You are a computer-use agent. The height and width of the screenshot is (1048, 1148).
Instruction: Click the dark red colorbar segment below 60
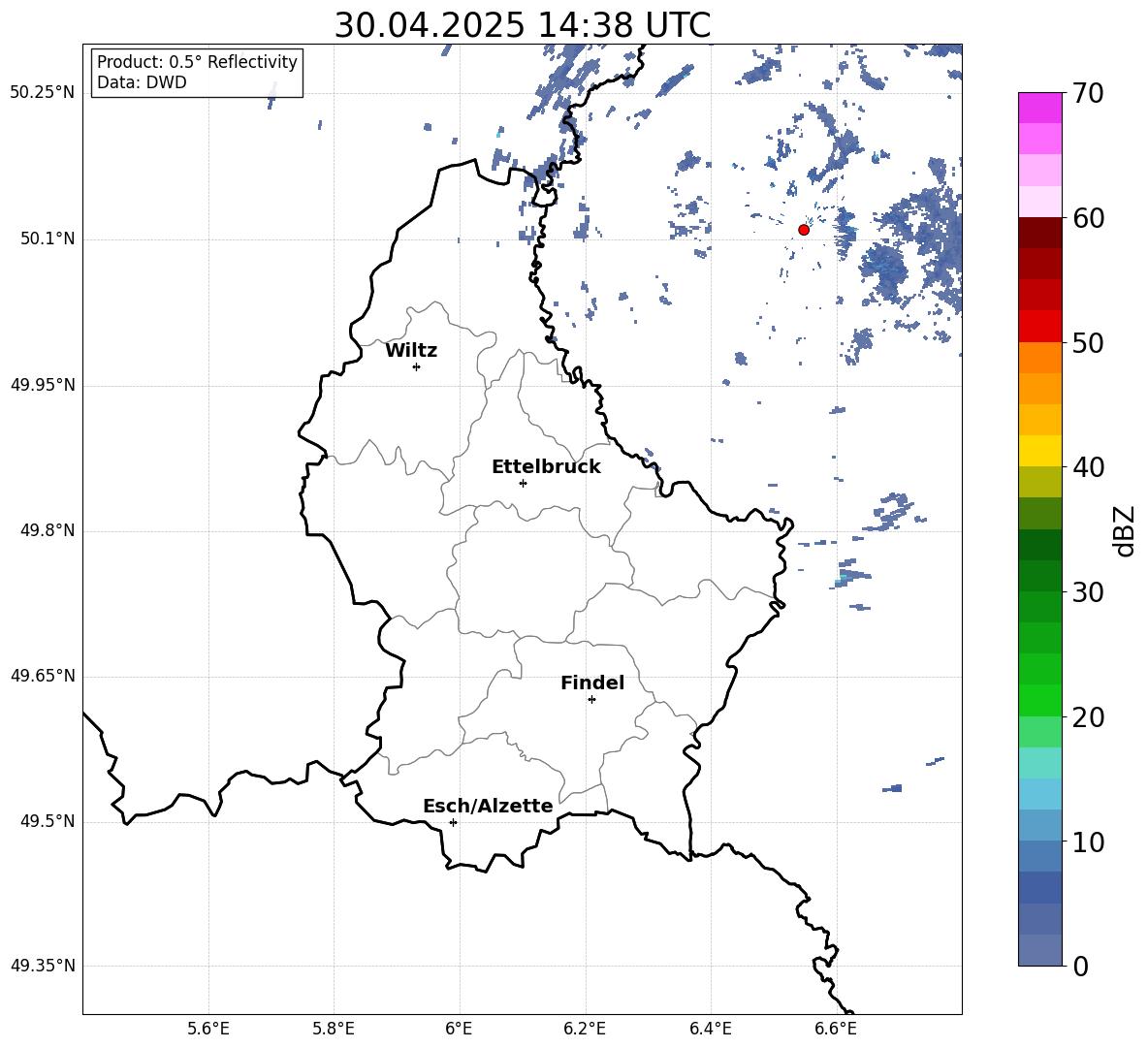pyautogui.click(x=1039, y=233)
